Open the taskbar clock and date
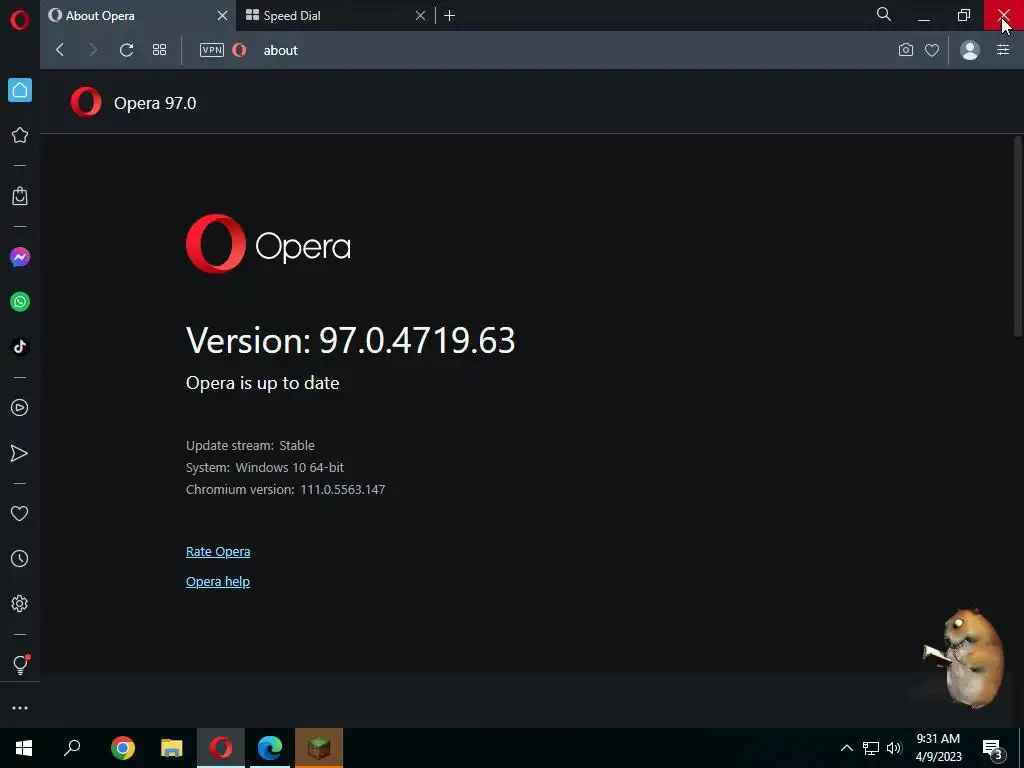This screenshot has height=768, width=1024. 938,748
